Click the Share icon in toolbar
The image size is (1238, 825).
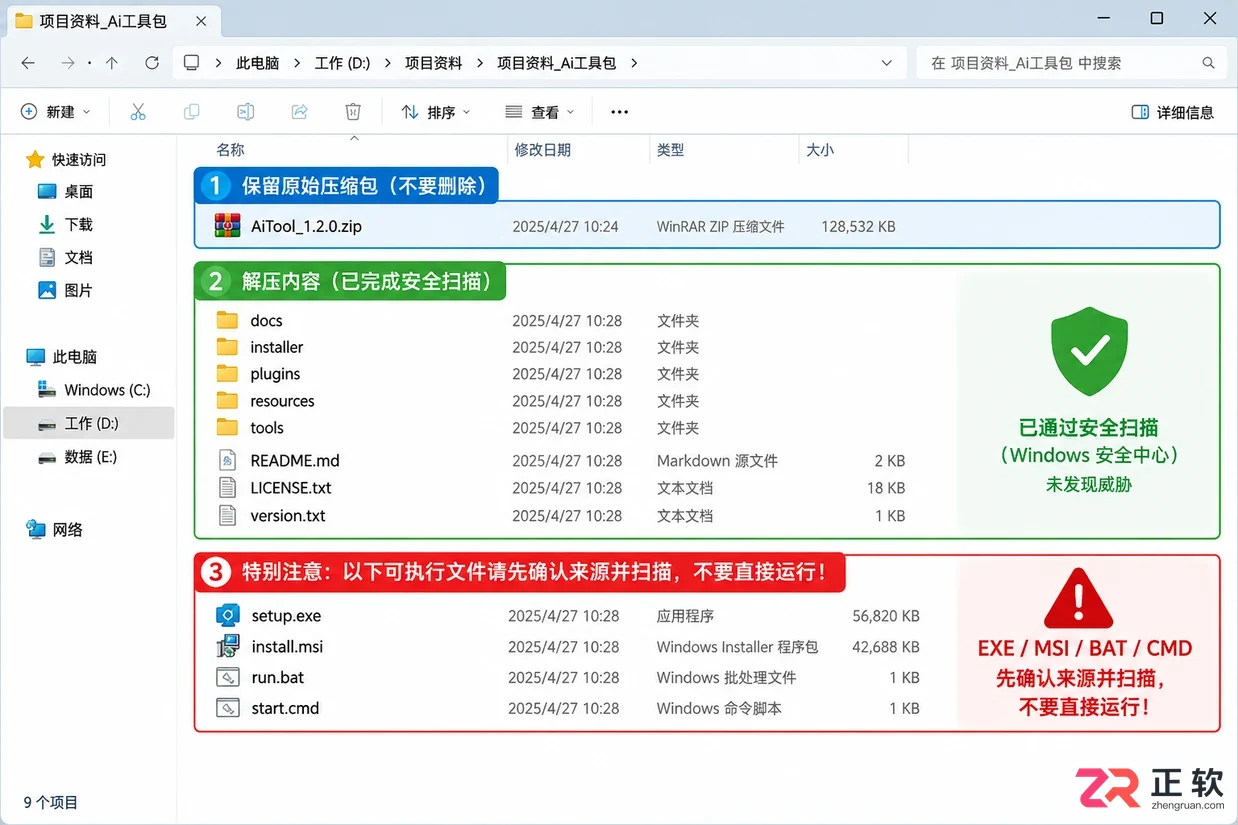click(x=299, y=112)
